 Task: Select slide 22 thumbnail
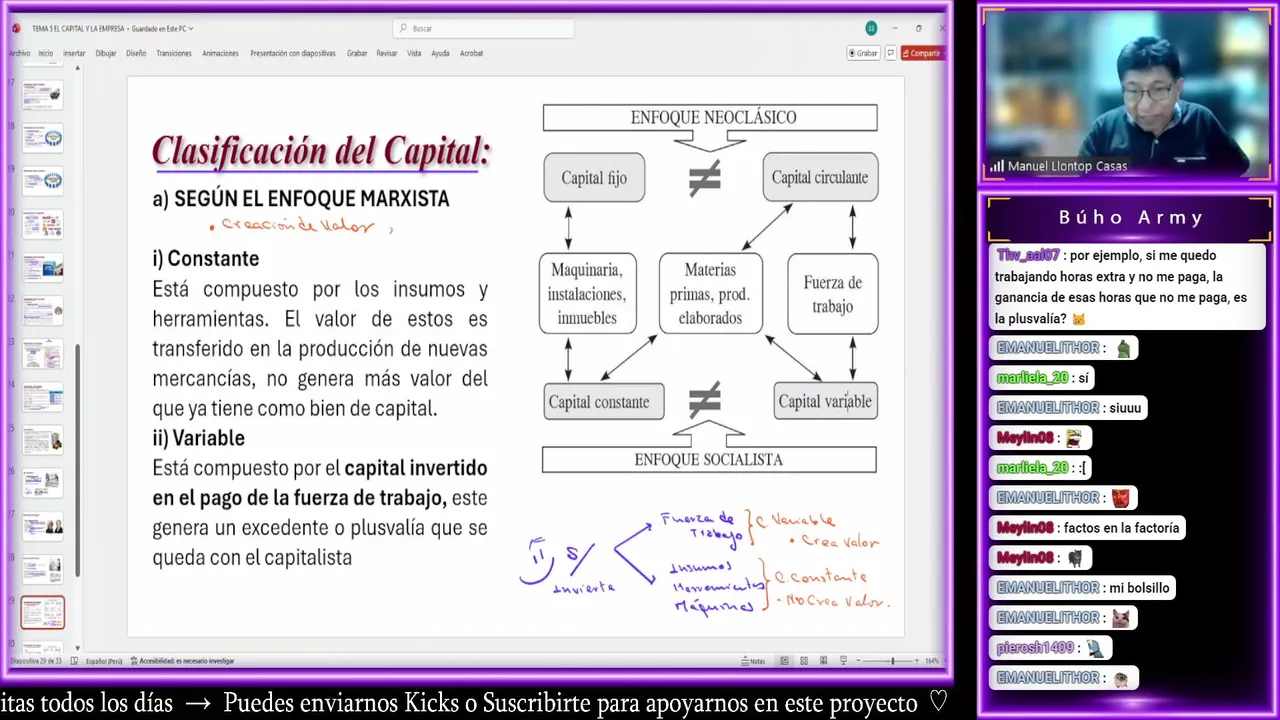pos(43,310)
